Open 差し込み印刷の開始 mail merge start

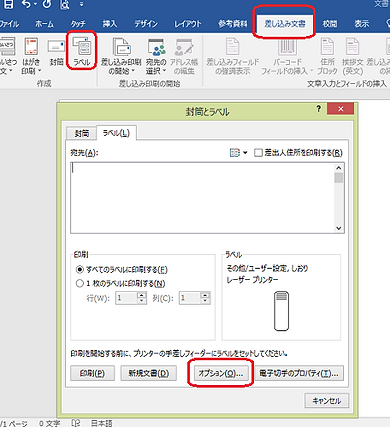(121, 55)
